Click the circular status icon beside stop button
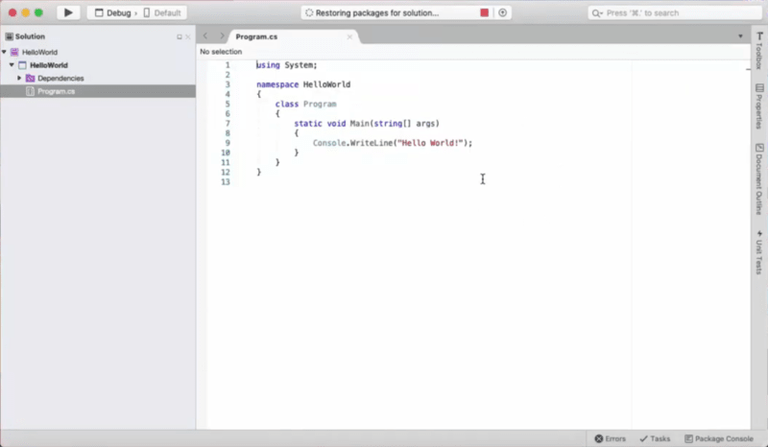 tap(503, 13)
